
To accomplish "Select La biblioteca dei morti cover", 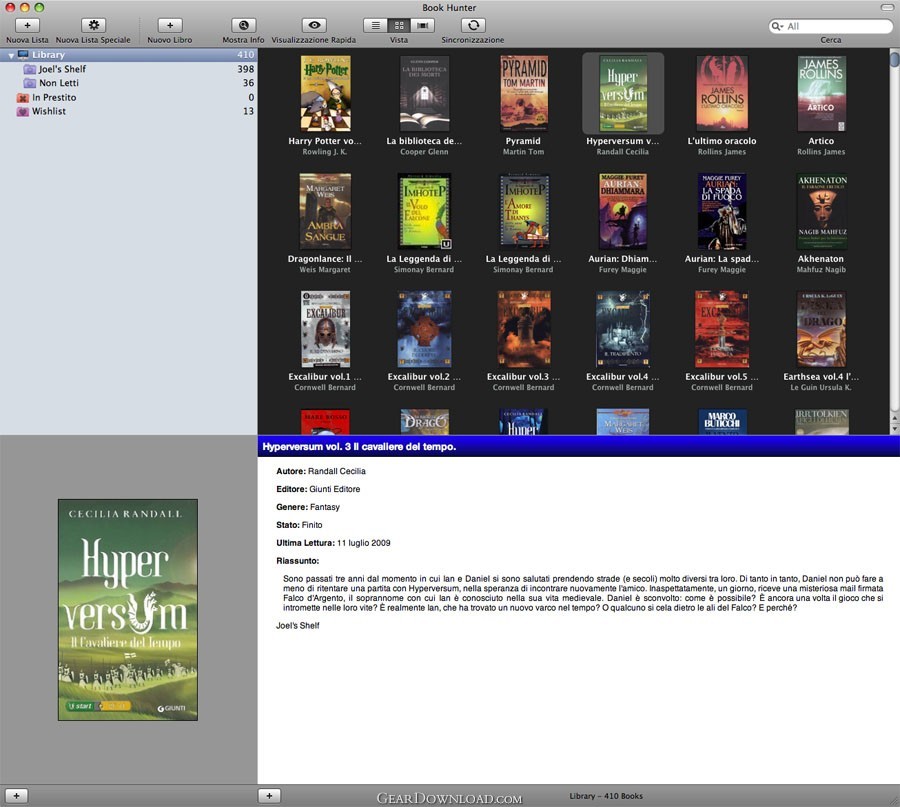I will [424, 94].
